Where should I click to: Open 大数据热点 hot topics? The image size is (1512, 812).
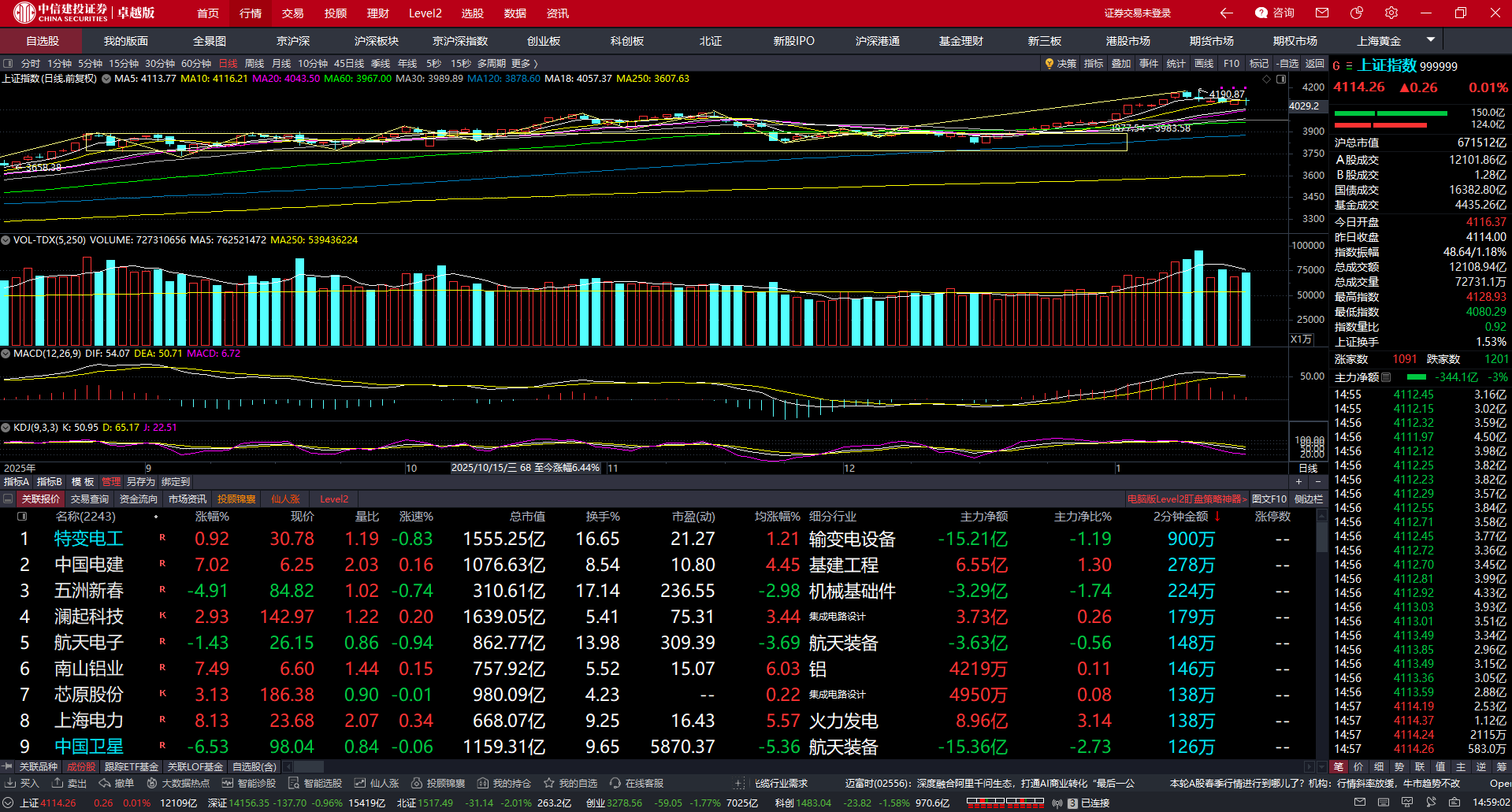[x=178, y=783]
